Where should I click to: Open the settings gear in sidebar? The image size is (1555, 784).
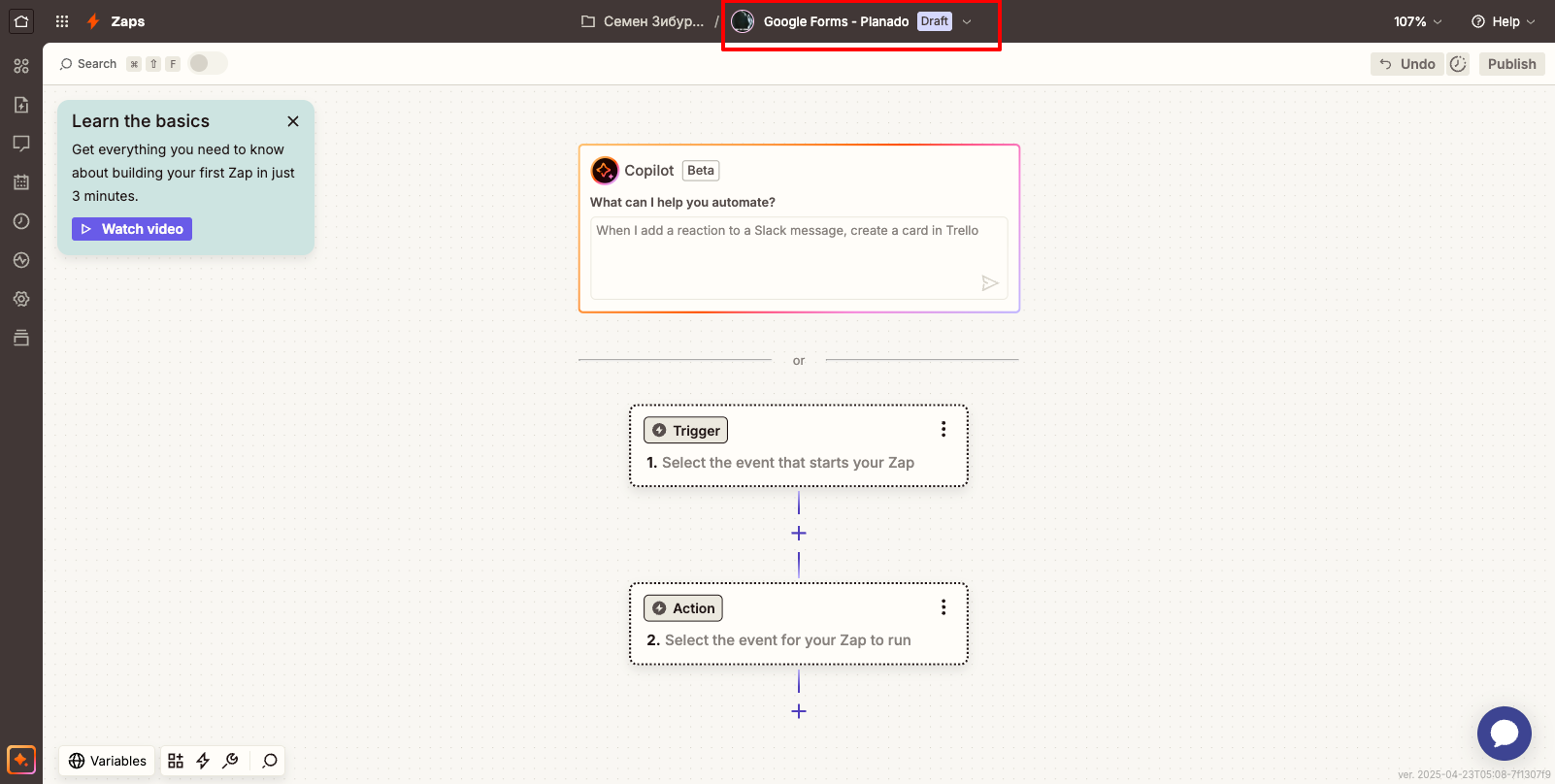21,299
